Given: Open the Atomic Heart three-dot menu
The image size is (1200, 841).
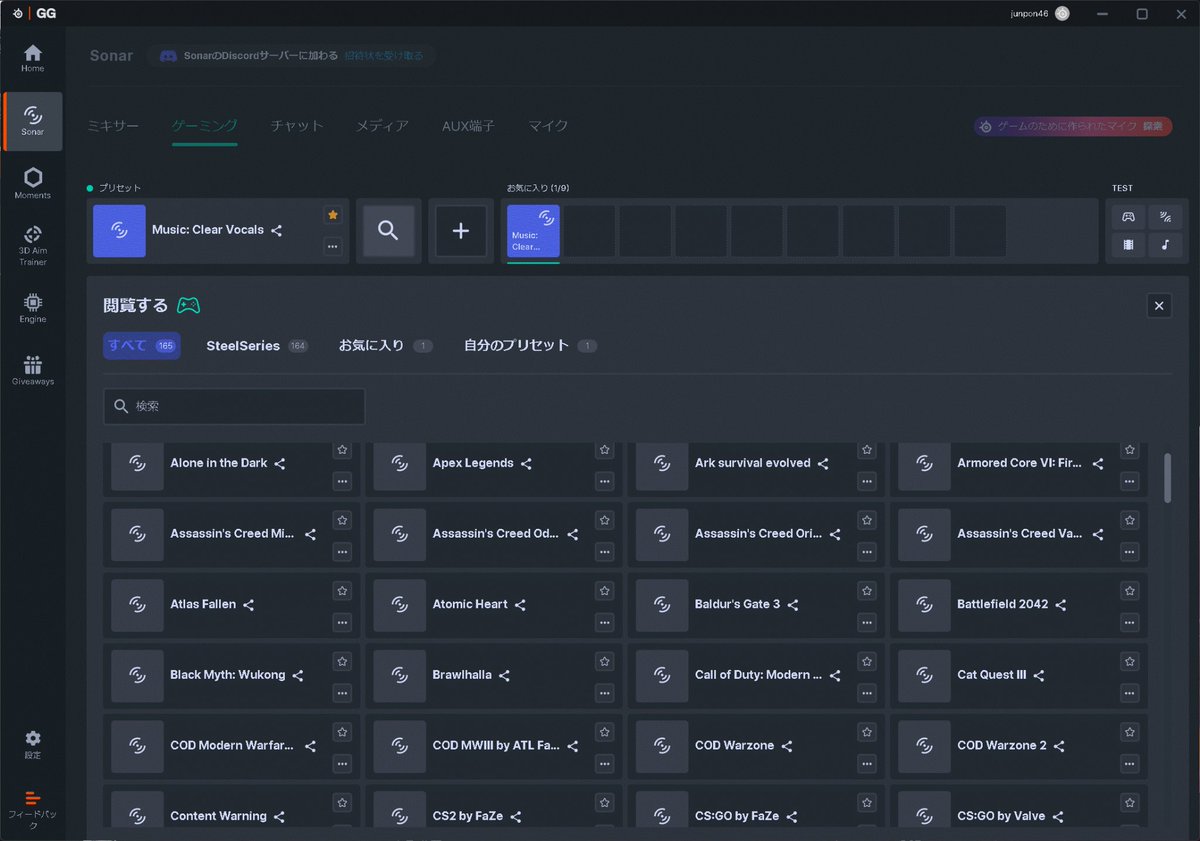Looking at the screenshot, I should pos(604,622).
